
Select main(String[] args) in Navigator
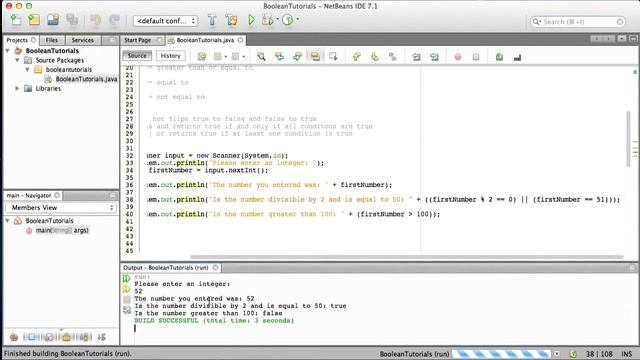click(62, 230)
